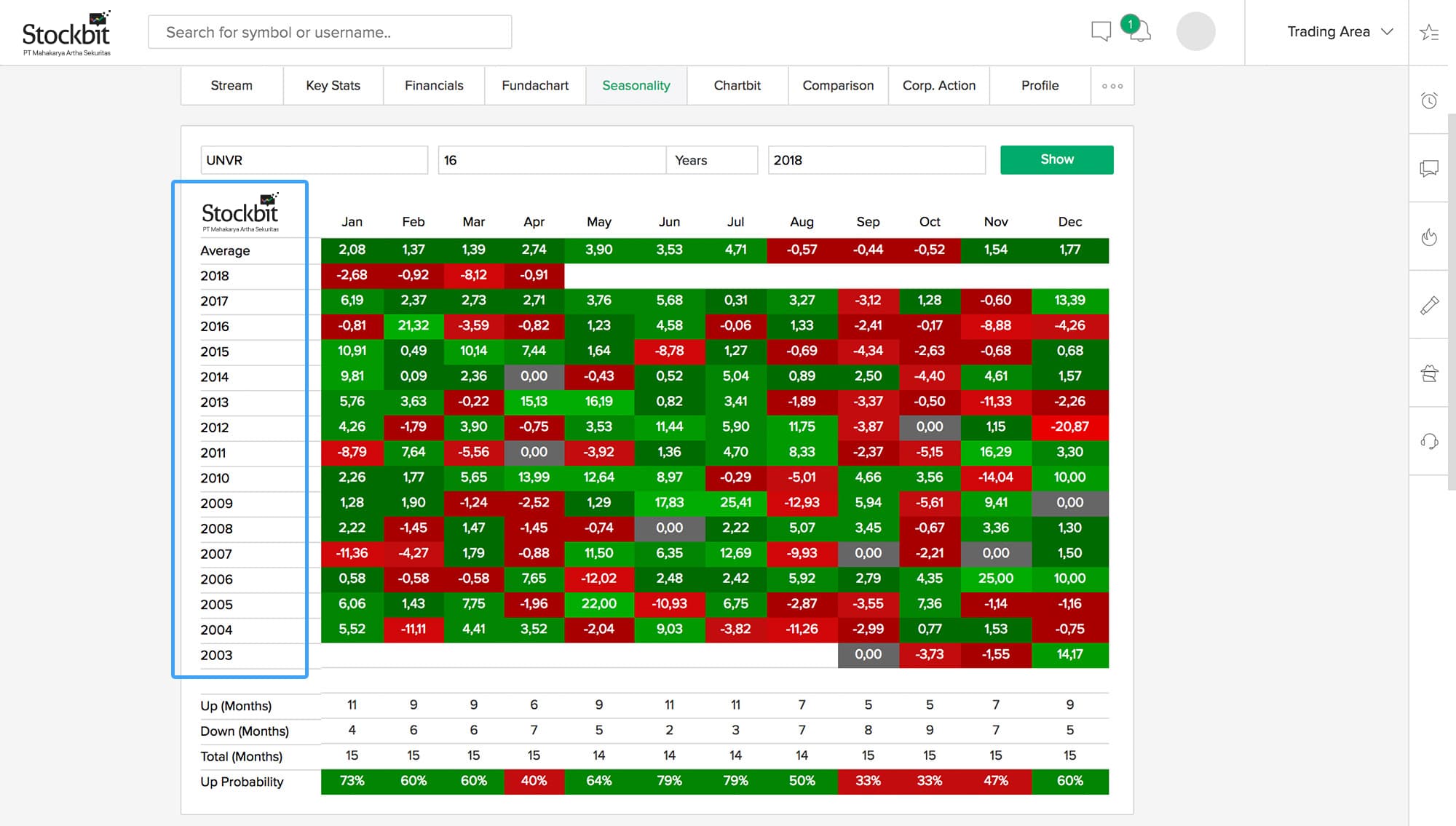
Task: Click the Apr 2013 cell showing 15,13
Action: [534, 402]
